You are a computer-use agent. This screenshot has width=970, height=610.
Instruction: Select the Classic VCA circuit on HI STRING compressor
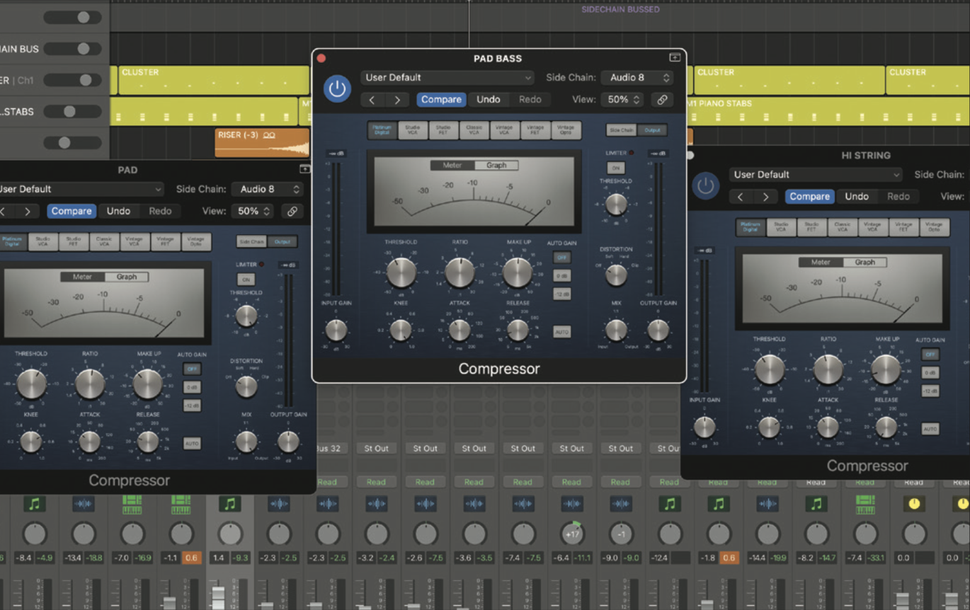pos(841,226)
